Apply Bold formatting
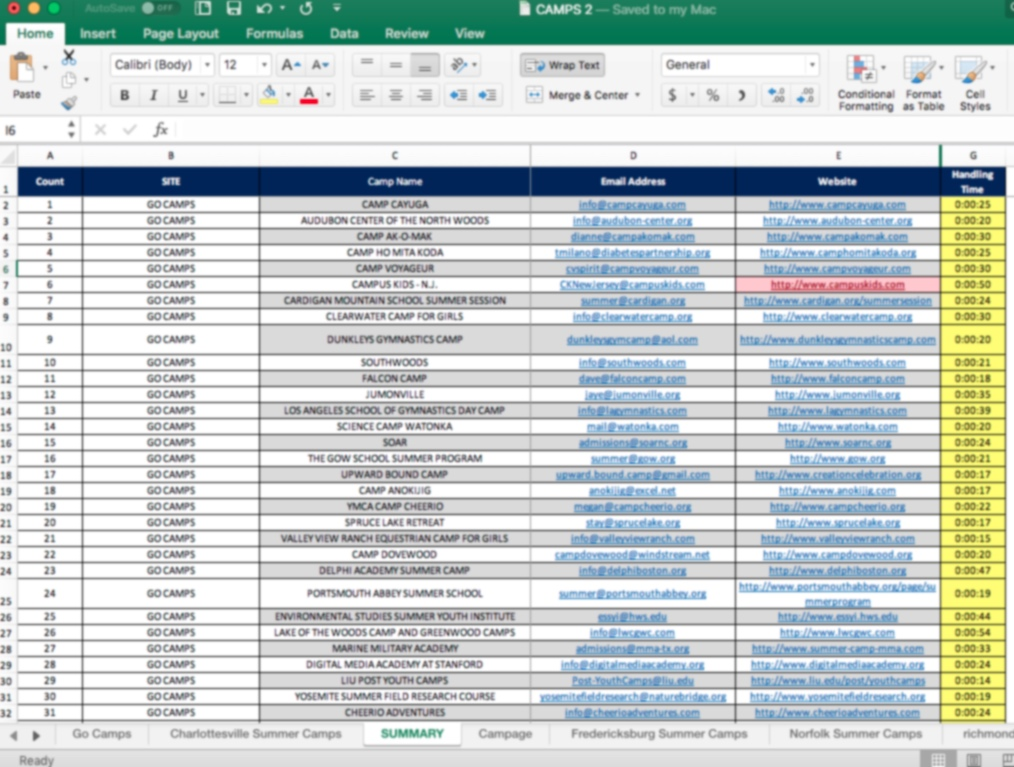 (124, 96)
